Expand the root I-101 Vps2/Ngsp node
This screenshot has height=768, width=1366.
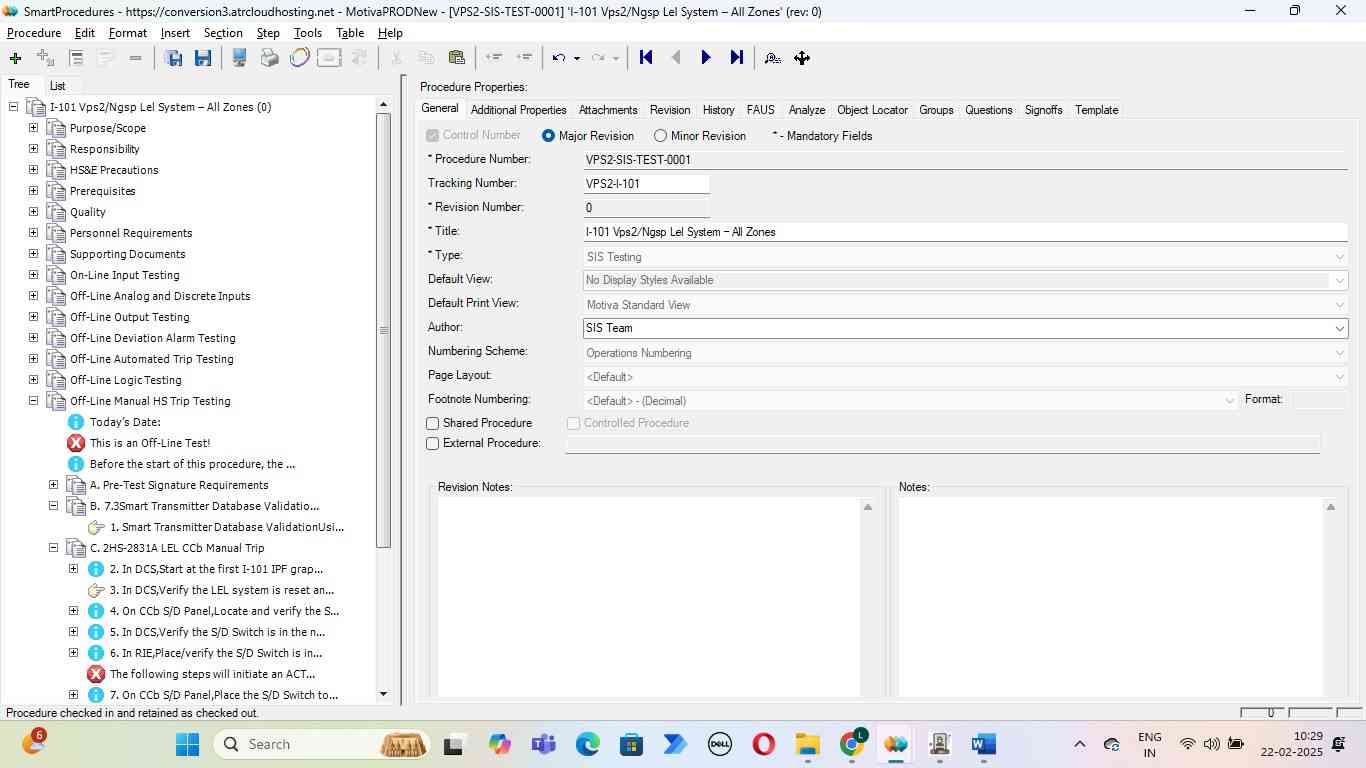coord(13,107)
